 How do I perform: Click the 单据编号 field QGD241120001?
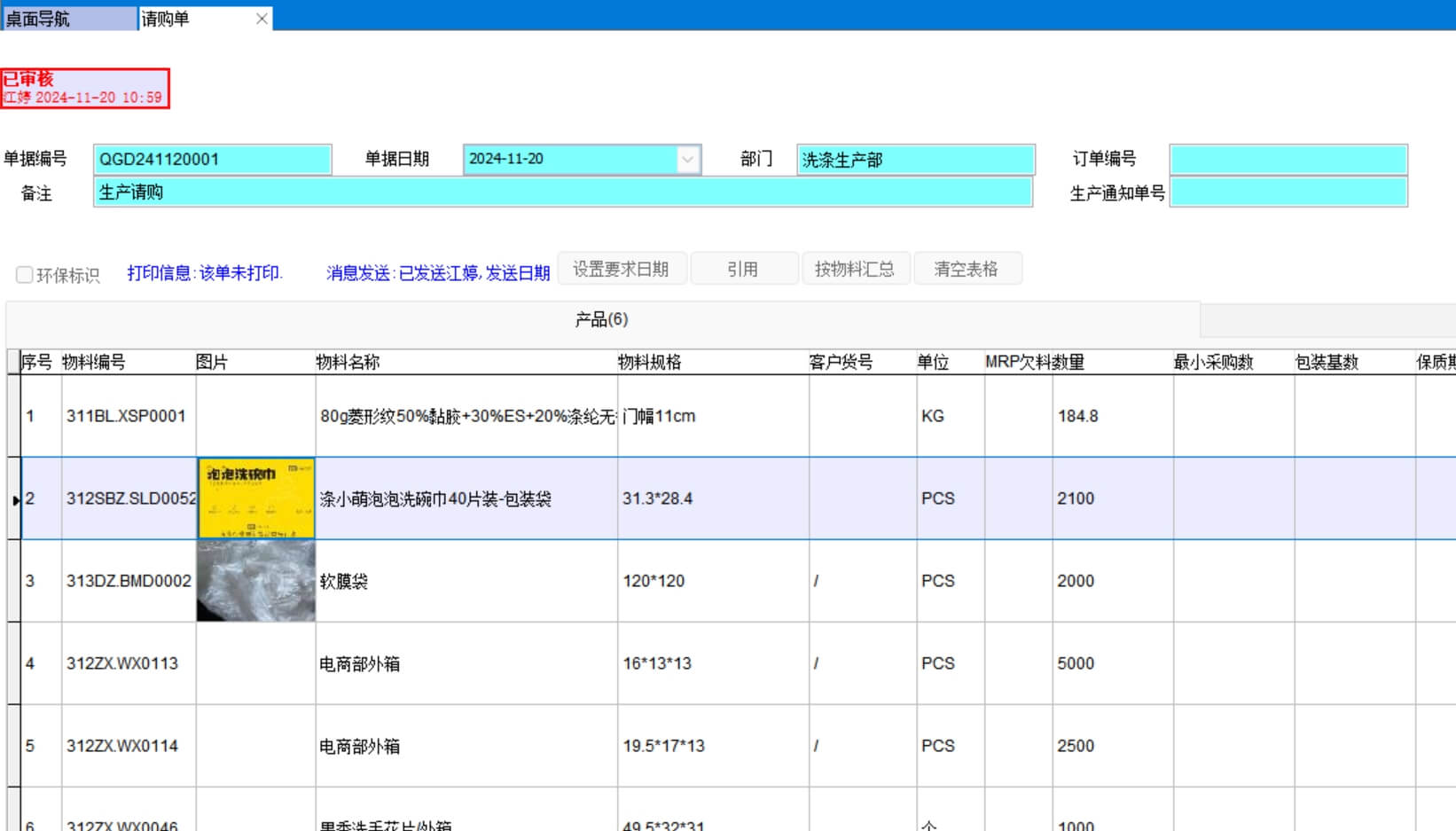coord(212,160)
